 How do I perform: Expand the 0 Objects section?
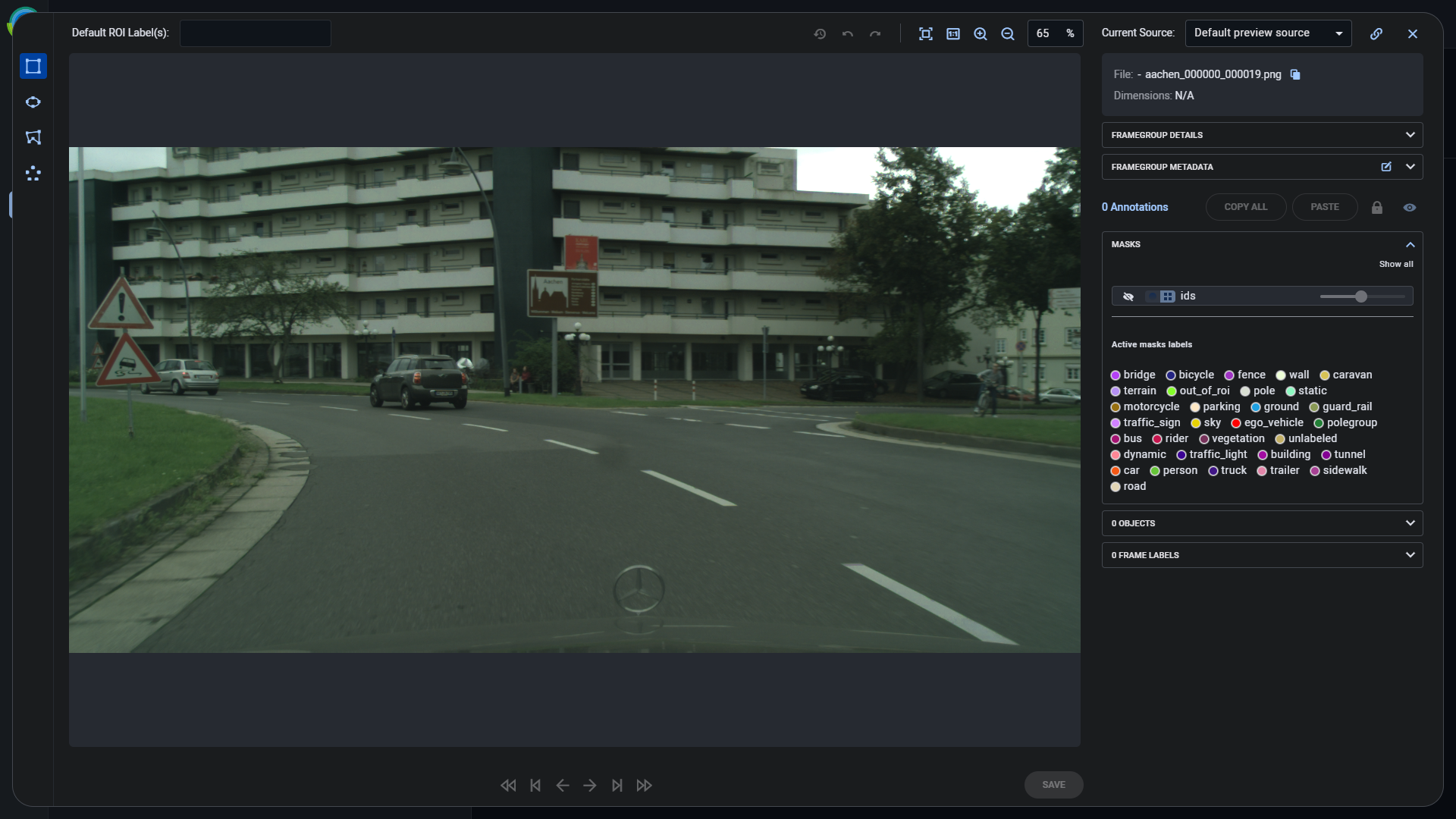pyautogui.click(x=1410, y=523)
